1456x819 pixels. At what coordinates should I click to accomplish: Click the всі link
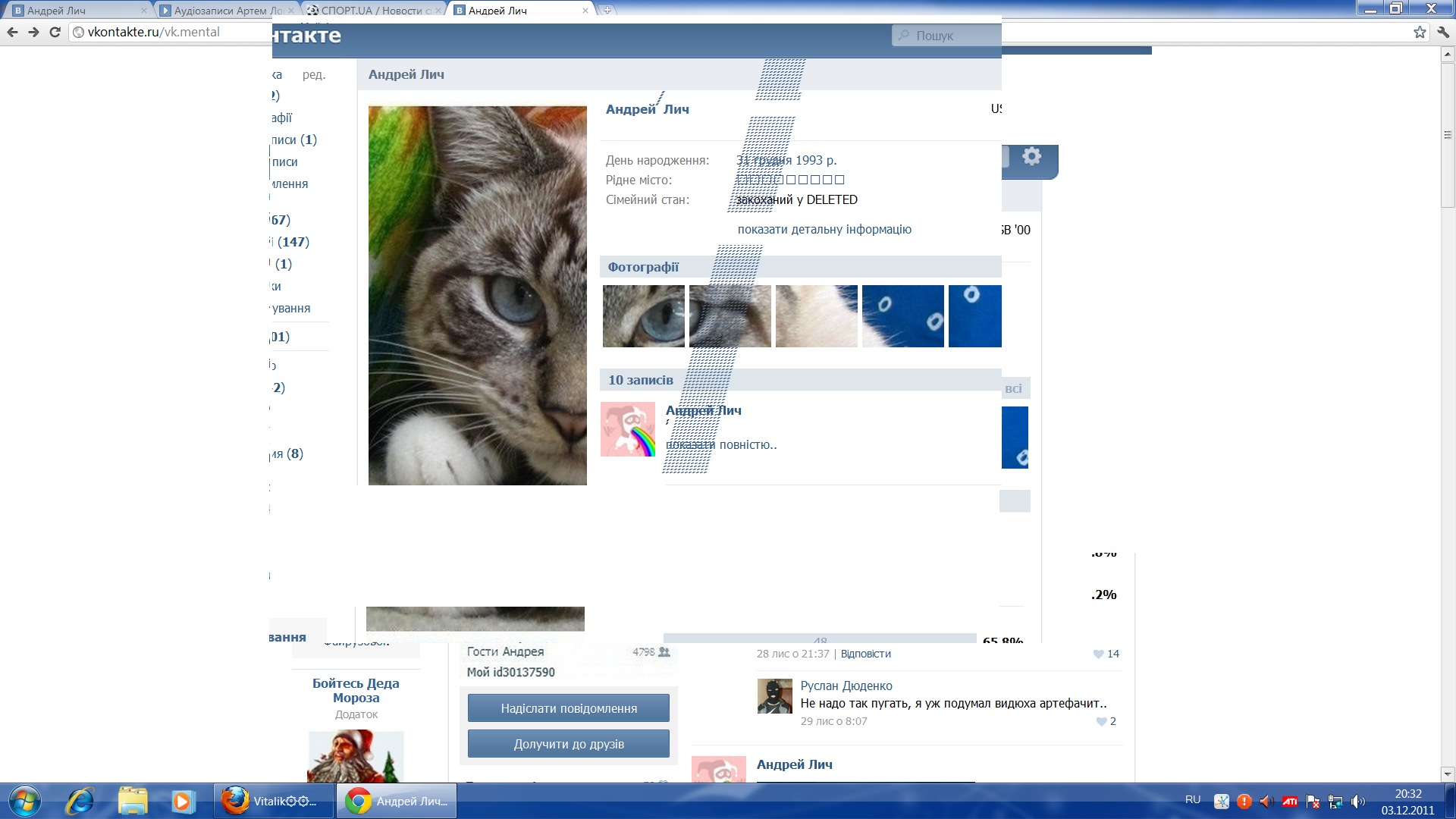click(1014, 388)
